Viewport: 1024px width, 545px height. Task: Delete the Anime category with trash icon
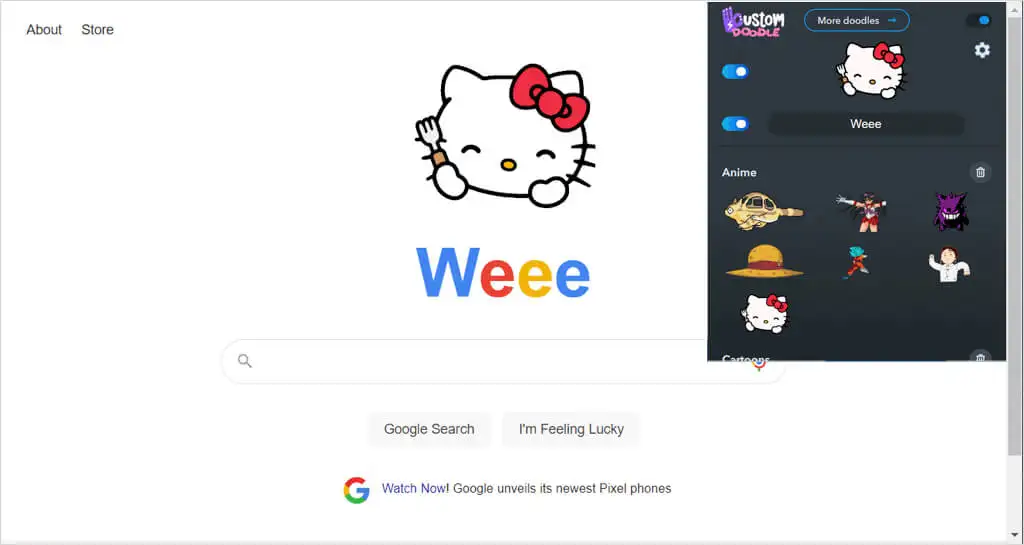(980, 172)
